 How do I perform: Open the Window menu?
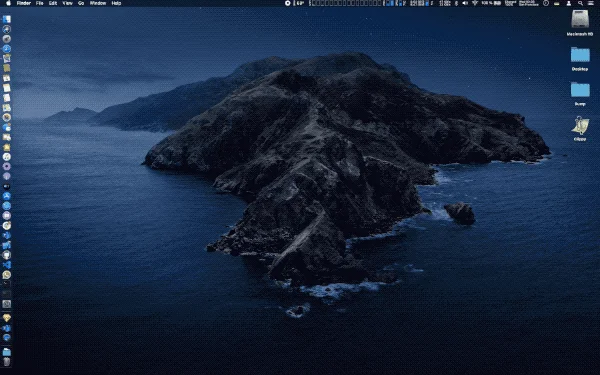click(98, 3)
